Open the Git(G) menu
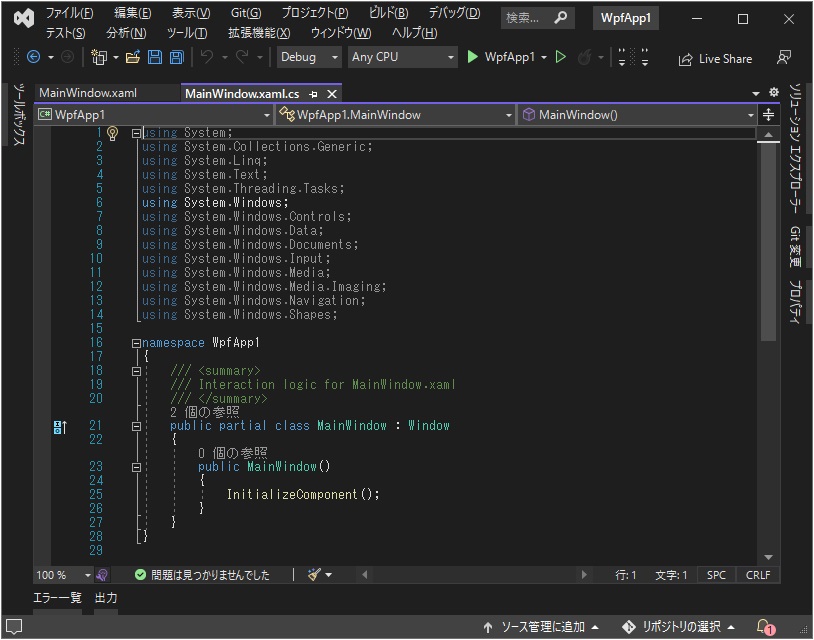Viewport: 814px width, 640px height. tap(245, 13)
